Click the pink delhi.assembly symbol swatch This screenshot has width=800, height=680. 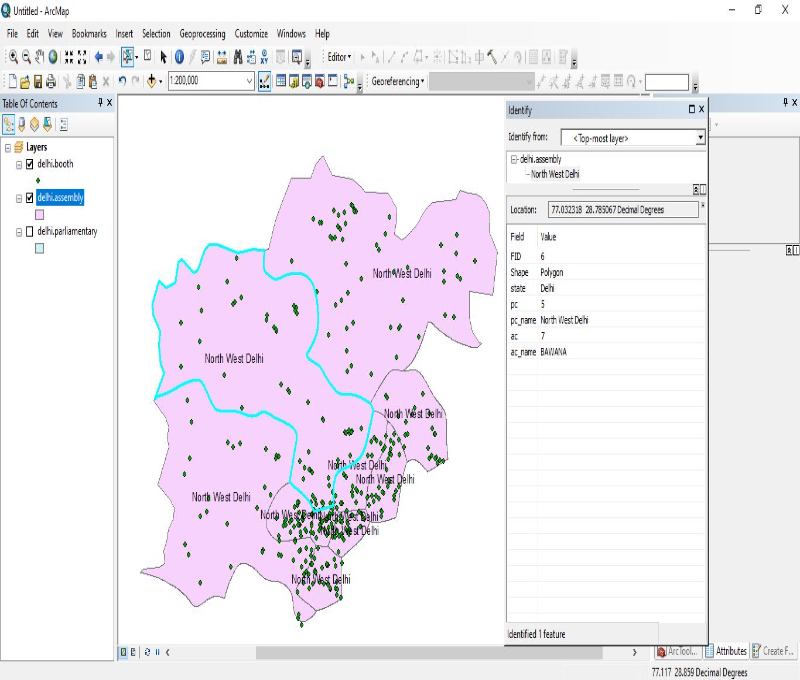40,214
